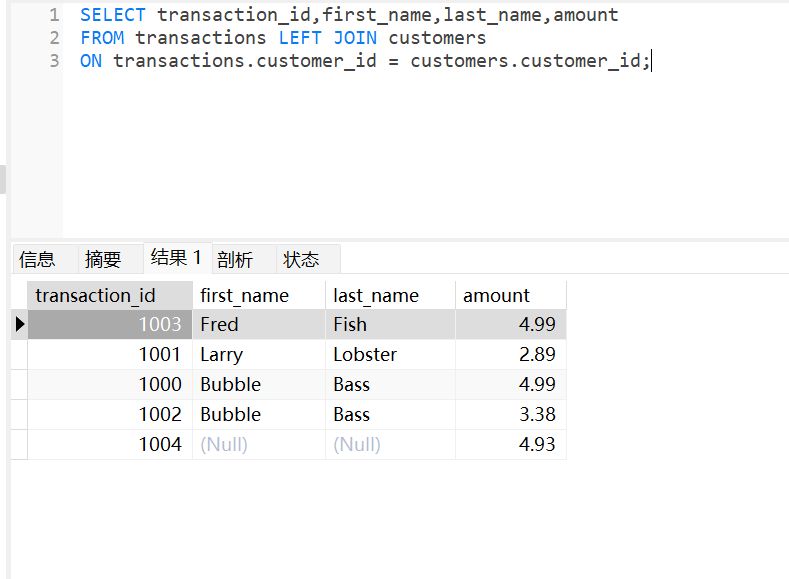
Task: Place cursor in the SELECT statement line
Action: (x=349, y=15)
